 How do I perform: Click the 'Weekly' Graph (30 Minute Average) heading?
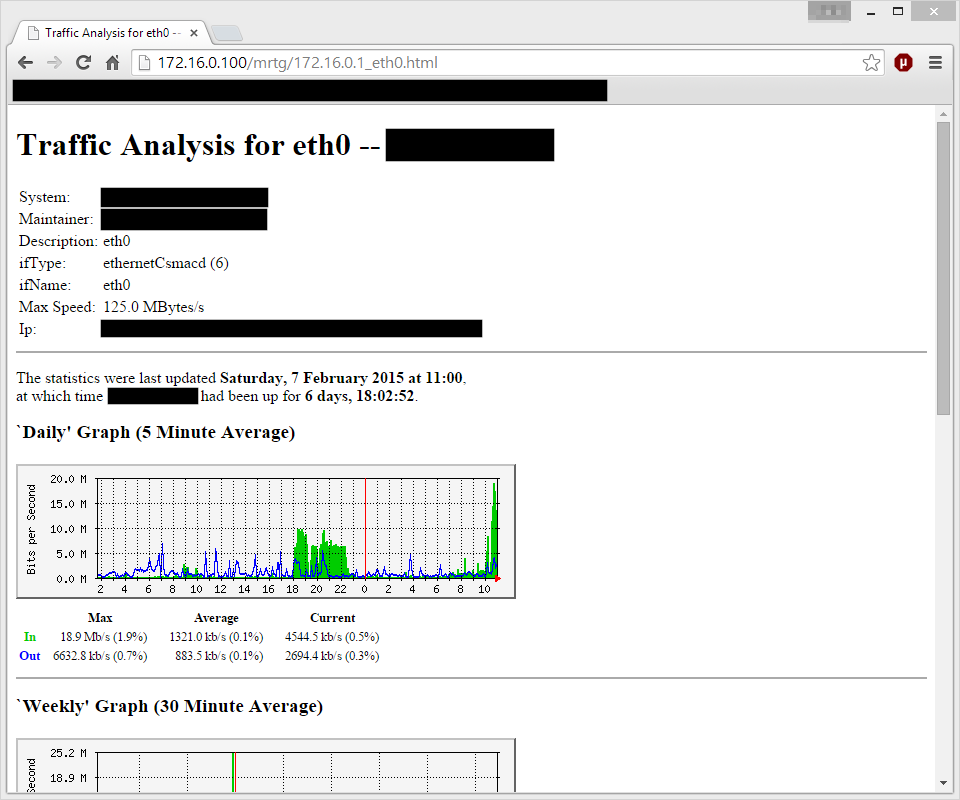(x=170, y=706)
